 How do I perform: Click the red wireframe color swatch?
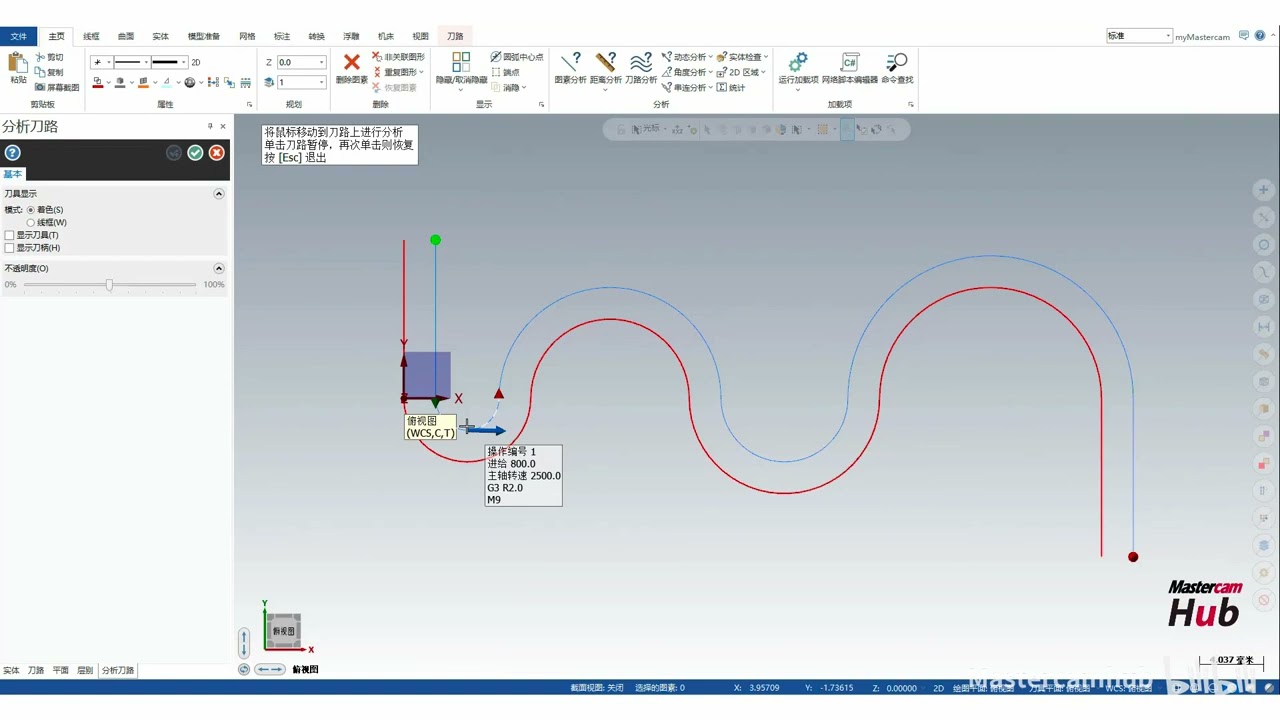(98, 82)
